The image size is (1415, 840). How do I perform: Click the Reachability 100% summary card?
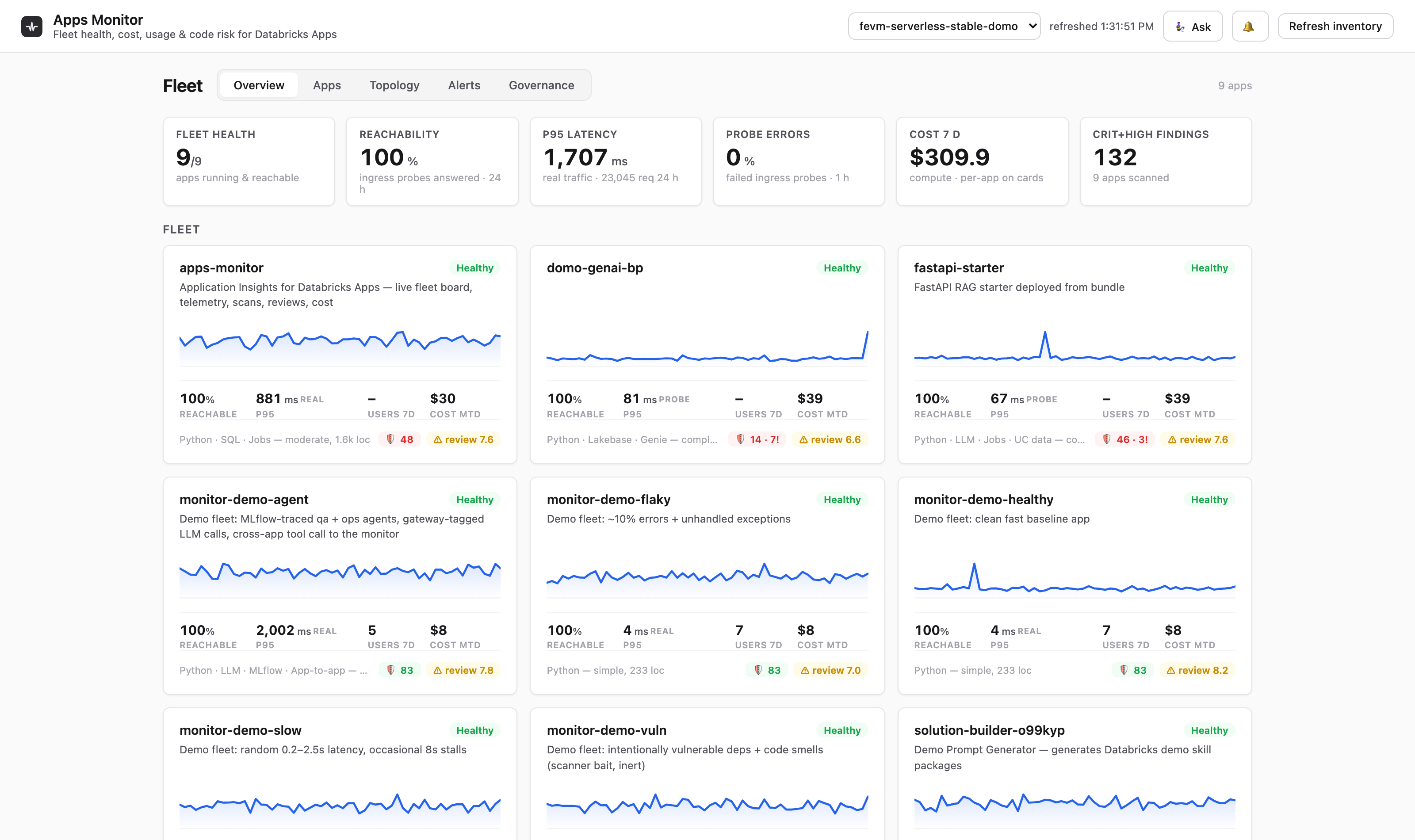[x=432, y=161]
